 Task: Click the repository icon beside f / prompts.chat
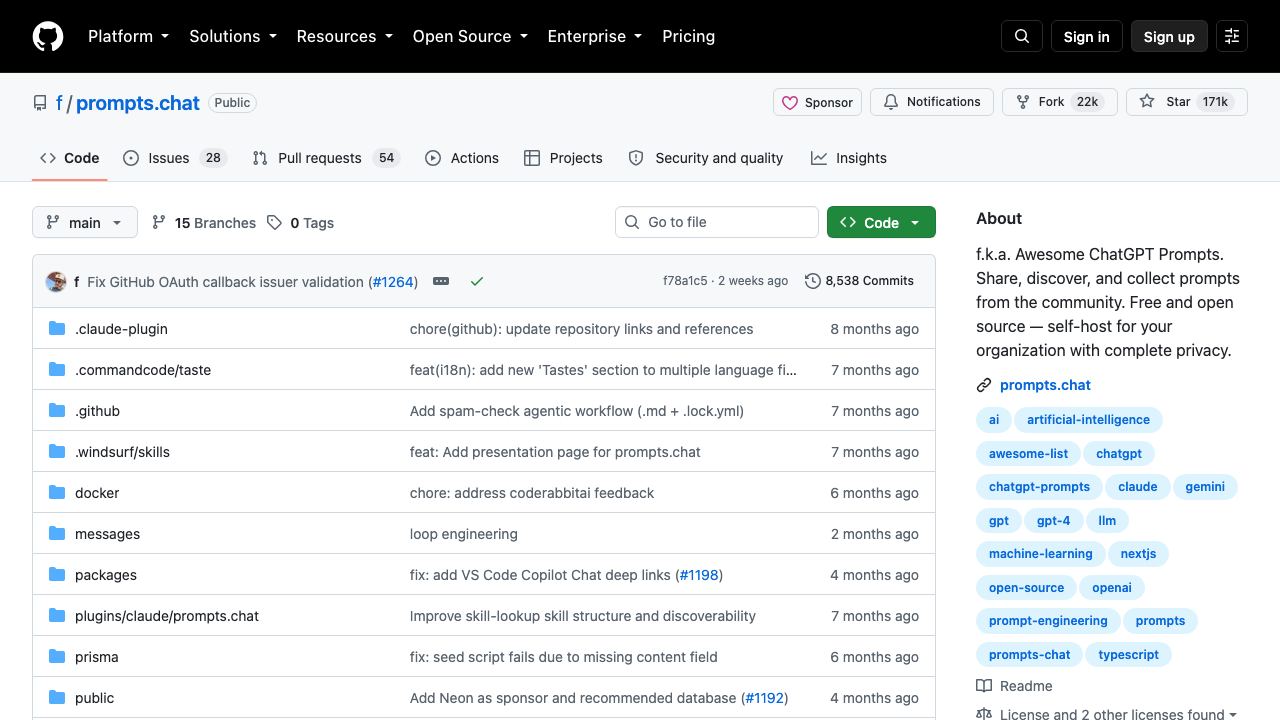40,103
